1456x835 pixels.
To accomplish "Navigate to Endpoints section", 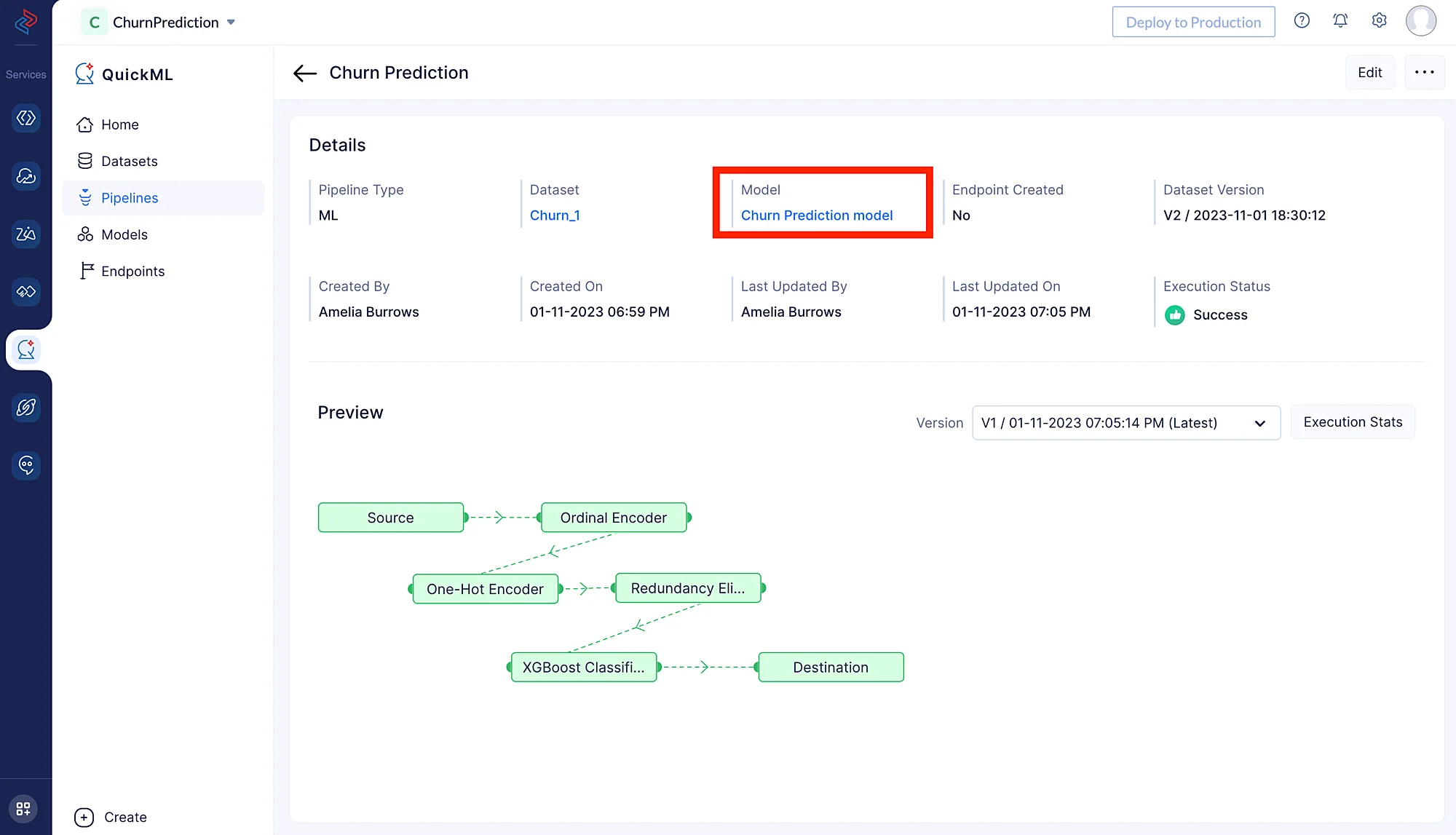I will click(x=132, y=271).
